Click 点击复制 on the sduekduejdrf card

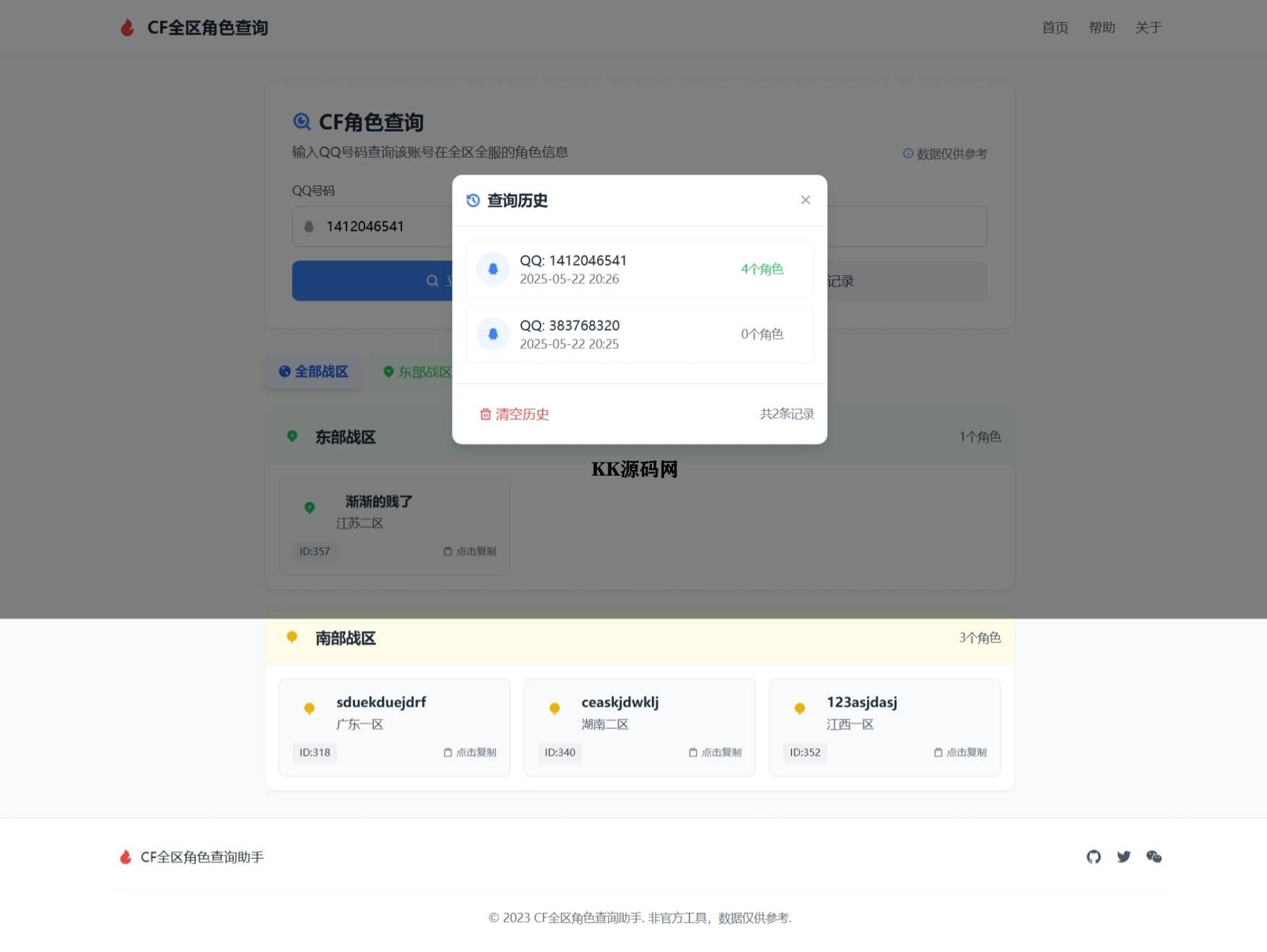[x=470, y=752]
